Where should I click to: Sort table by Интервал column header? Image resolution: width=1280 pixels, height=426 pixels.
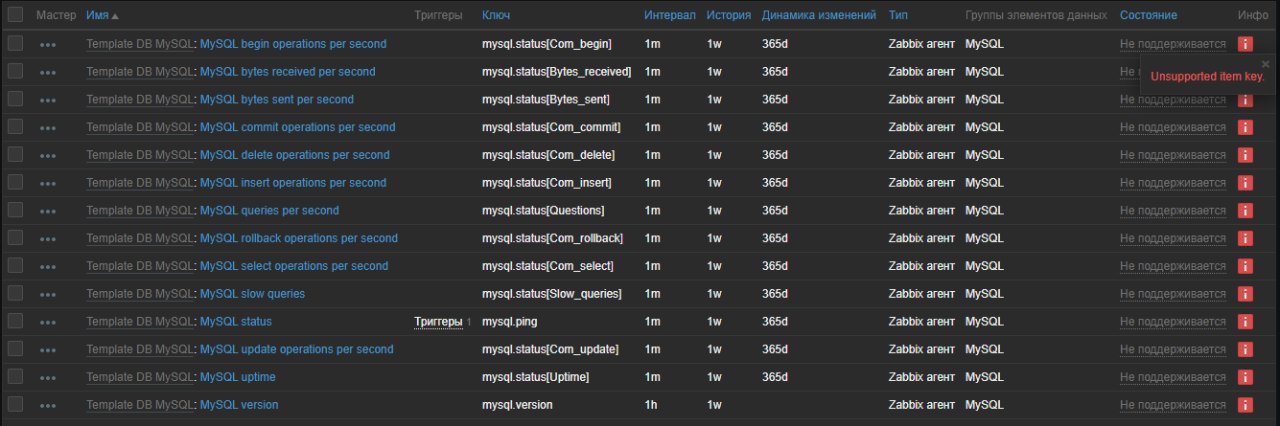pos(668,16)
